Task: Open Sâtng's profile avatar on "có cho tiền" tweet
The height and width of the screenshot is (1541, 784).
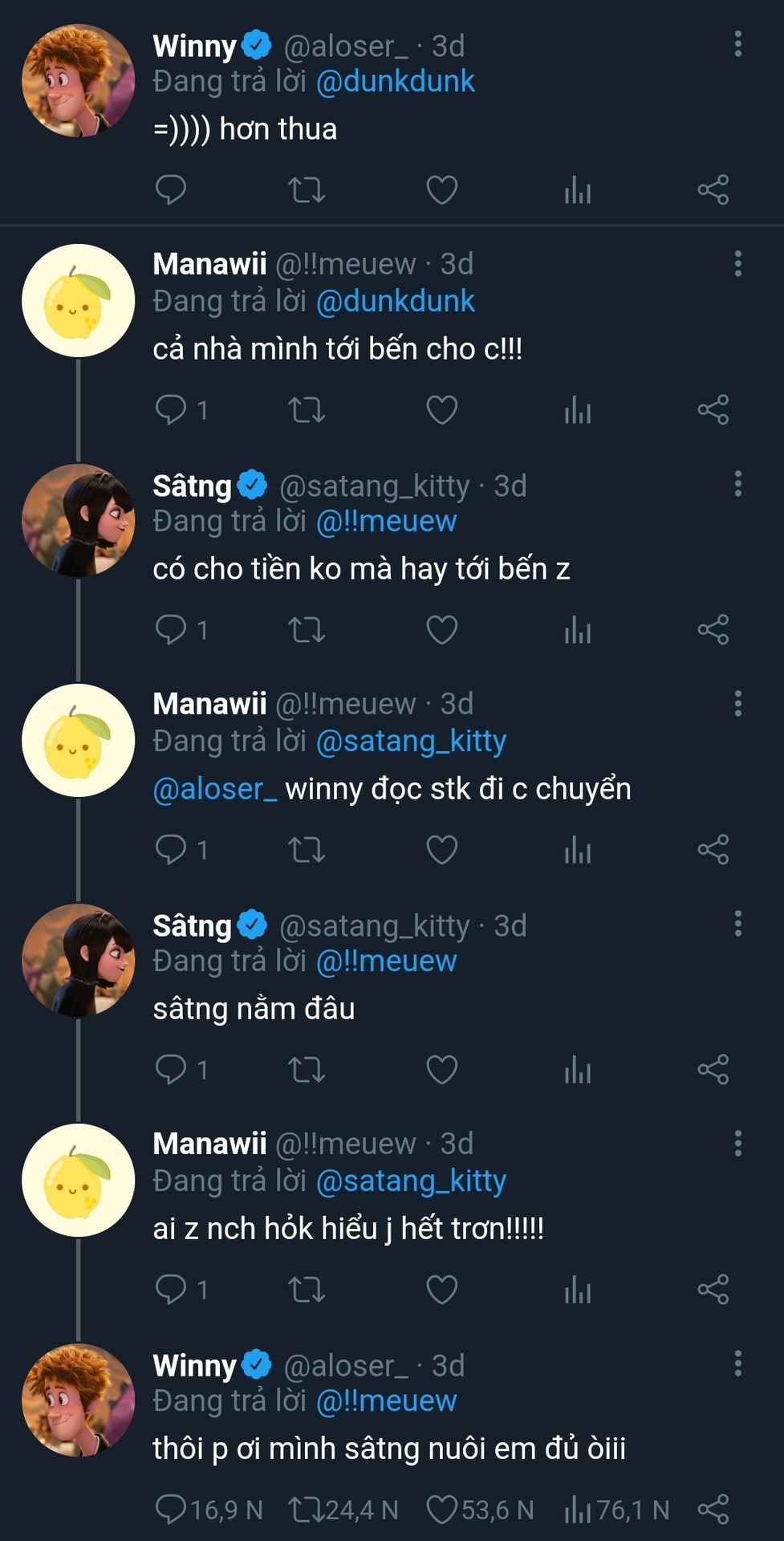Action: coord(78,521)
